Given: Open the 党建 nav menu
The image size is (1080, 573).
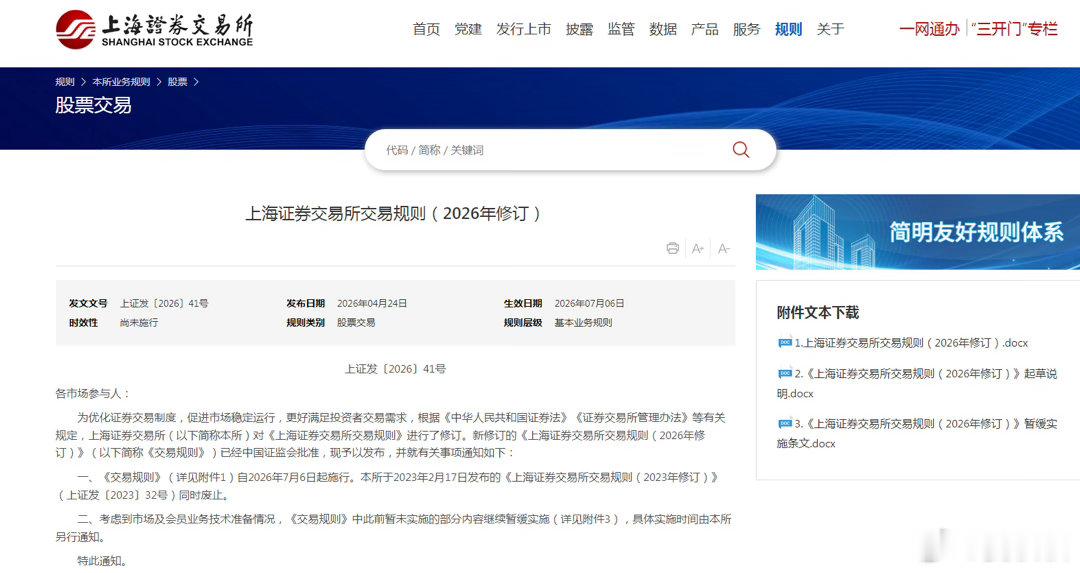Looking at the screenshot, I should click(468, 29).
